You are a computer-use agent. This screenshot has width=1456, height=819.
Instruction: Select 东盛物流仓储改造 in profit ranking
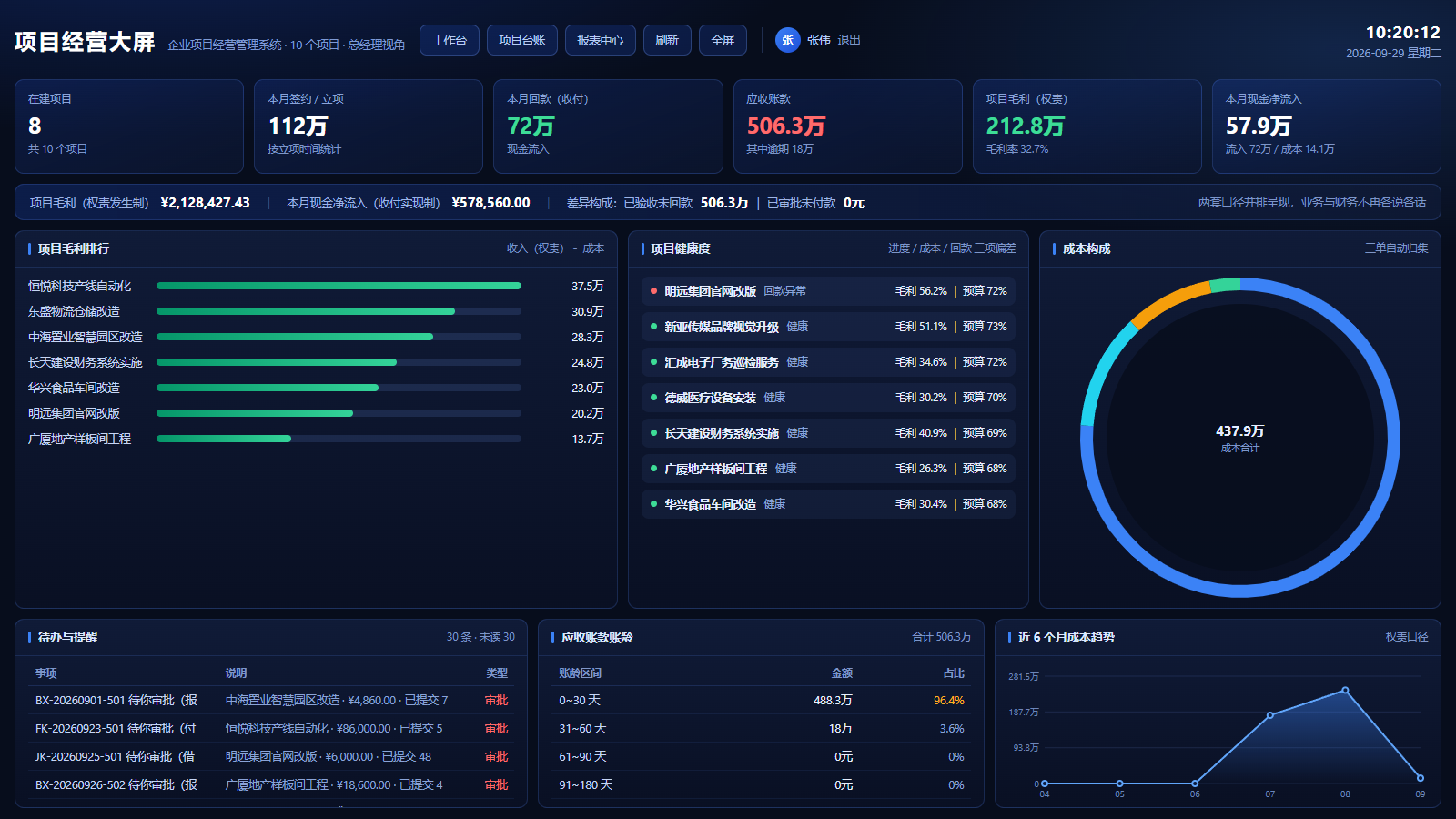coord(316,311)
